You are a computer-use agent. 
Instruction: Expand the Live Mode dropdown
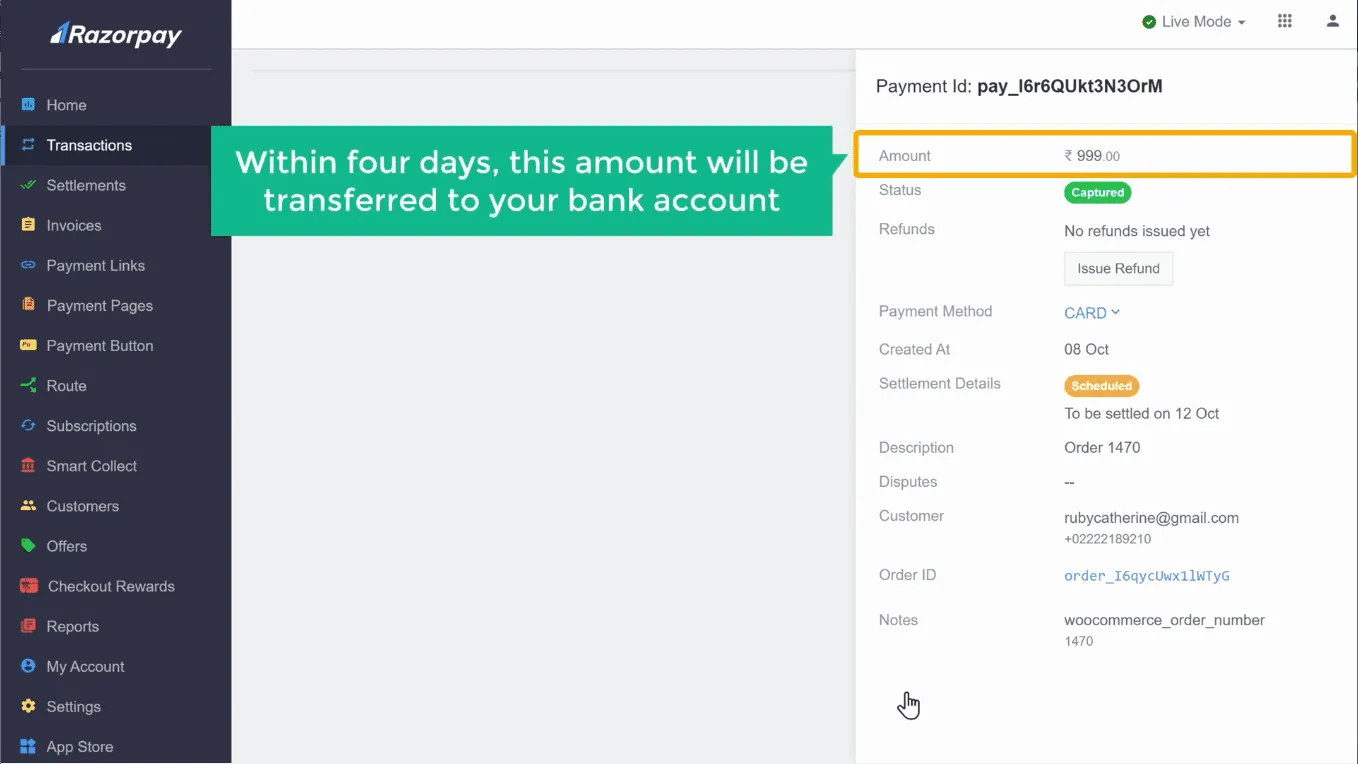pyautogui.click(x=1194, y=22)
